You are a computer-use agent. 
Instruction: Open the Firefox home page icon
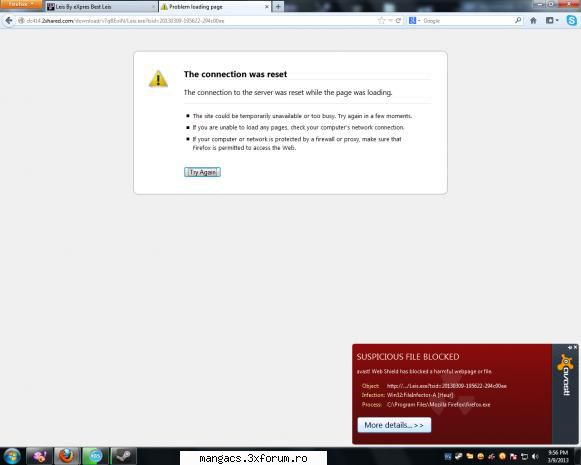pos(533,21)
